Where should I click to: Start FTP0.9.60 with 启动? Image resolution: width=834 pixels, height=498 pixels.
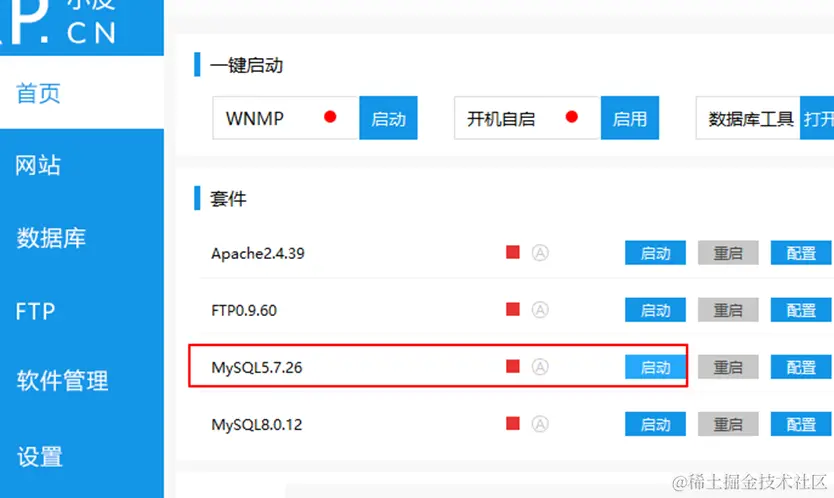tap(655, 310)
